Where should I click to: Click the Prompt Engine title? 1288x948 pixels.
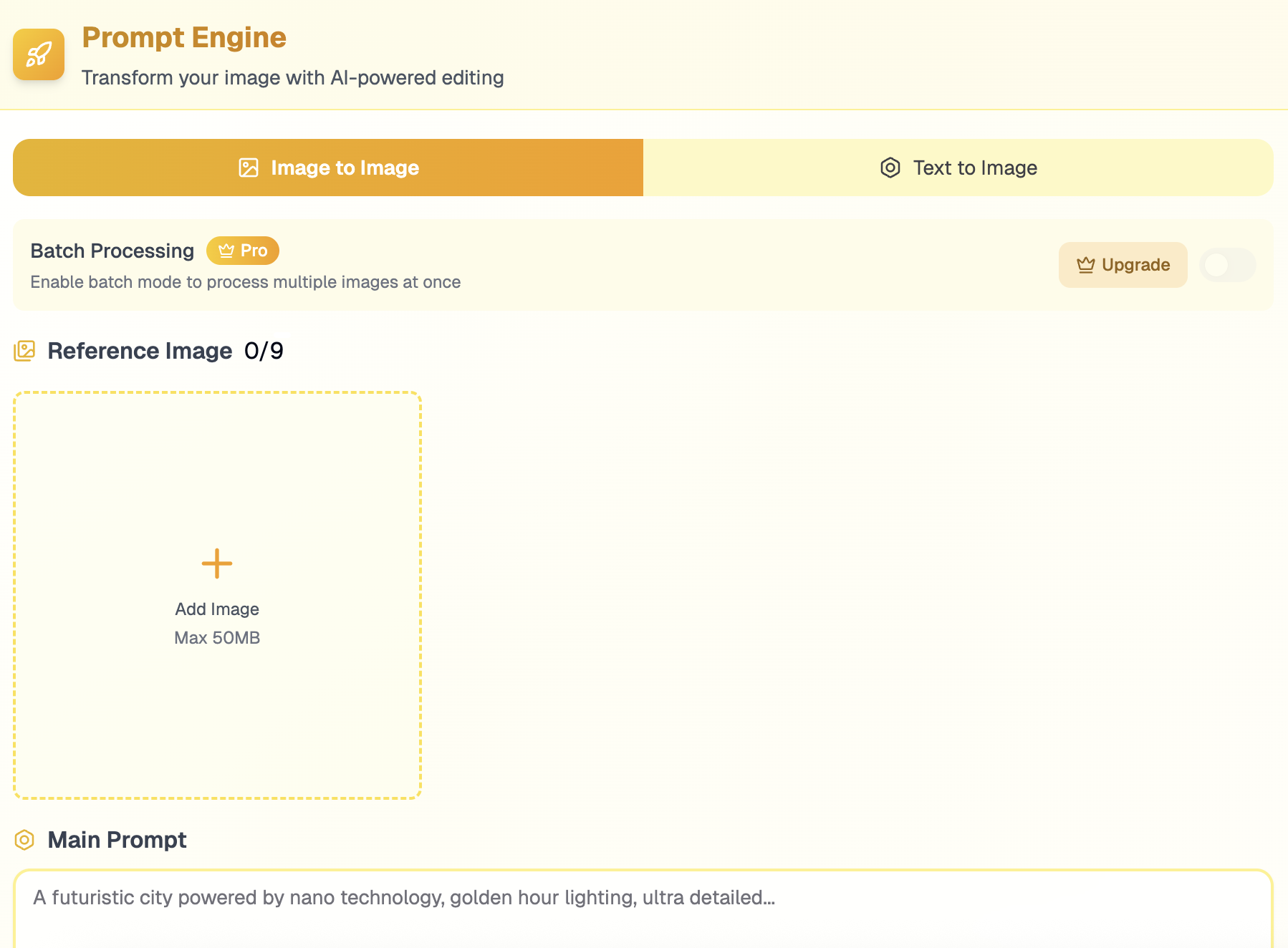(x=184, y=37)
